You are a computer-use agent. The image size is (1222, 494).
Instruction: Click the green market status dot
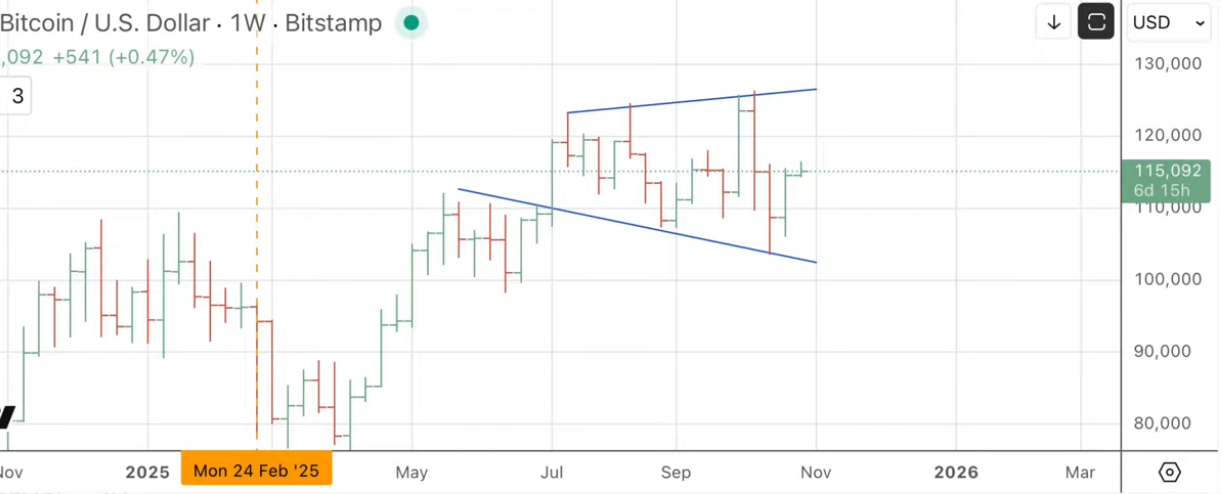[x=411, y=23]
